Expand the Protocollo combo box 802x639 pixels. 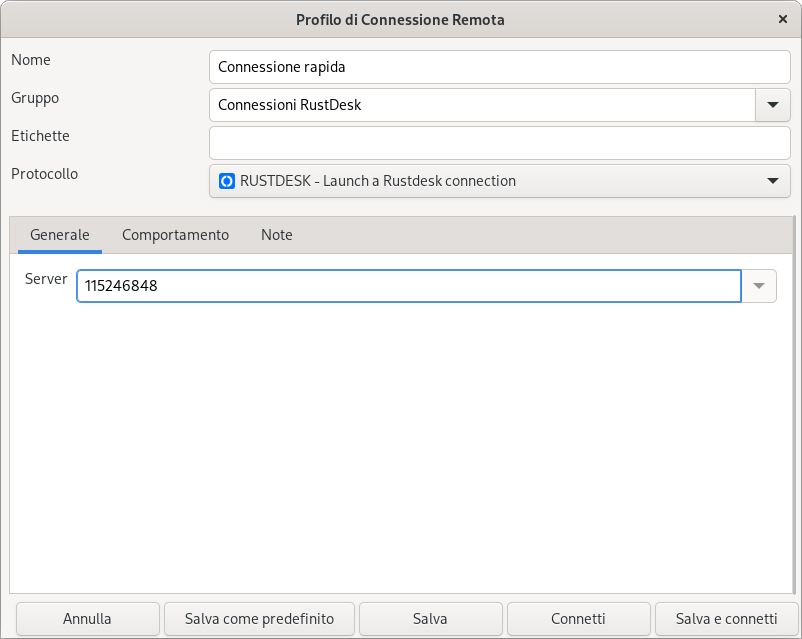click(x=500, y=181)
